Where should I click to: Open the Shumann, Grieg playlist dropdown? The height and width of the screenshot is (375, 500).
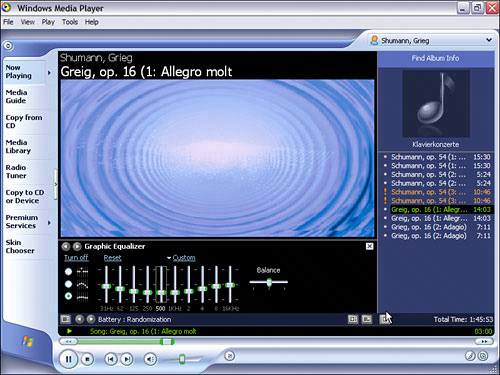pyautogui.click(x=489, y=40)
